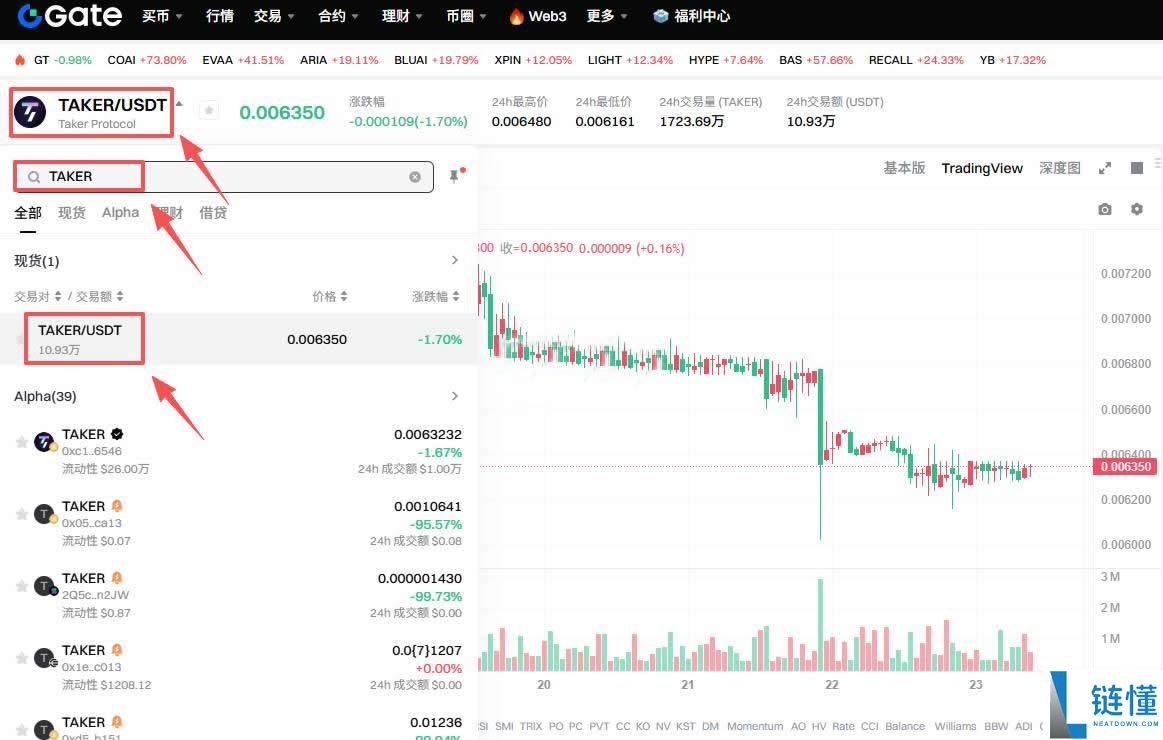
Task: Favorite the TAKER 0x05..ca13 token star
Action: [22, 515]
